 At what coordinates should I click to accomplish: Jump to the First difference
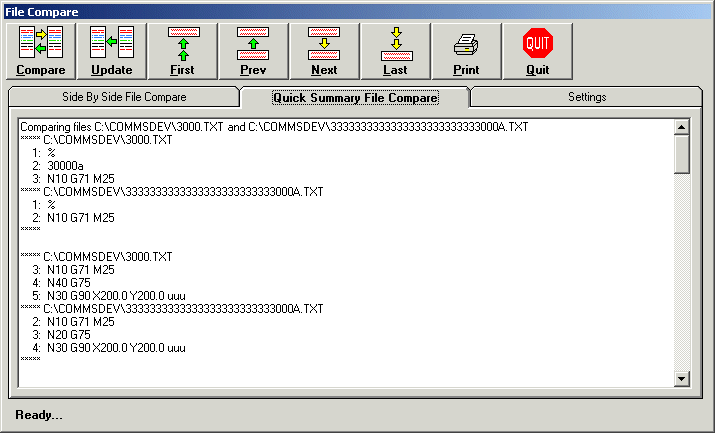[182, 51]
